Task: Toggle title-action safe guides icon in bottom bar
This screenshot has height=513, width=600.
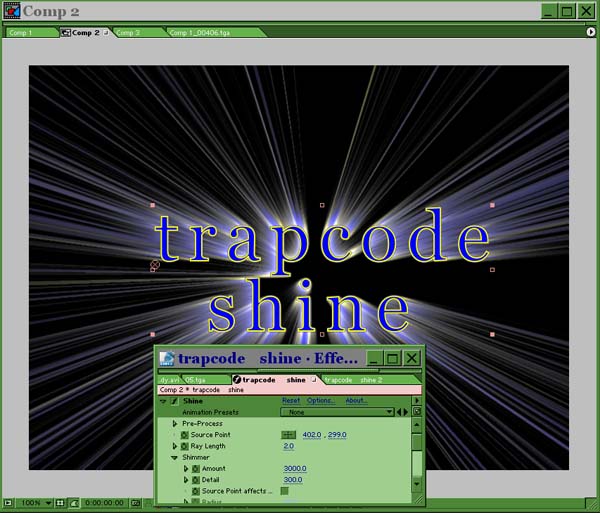Action: (60, 503)
